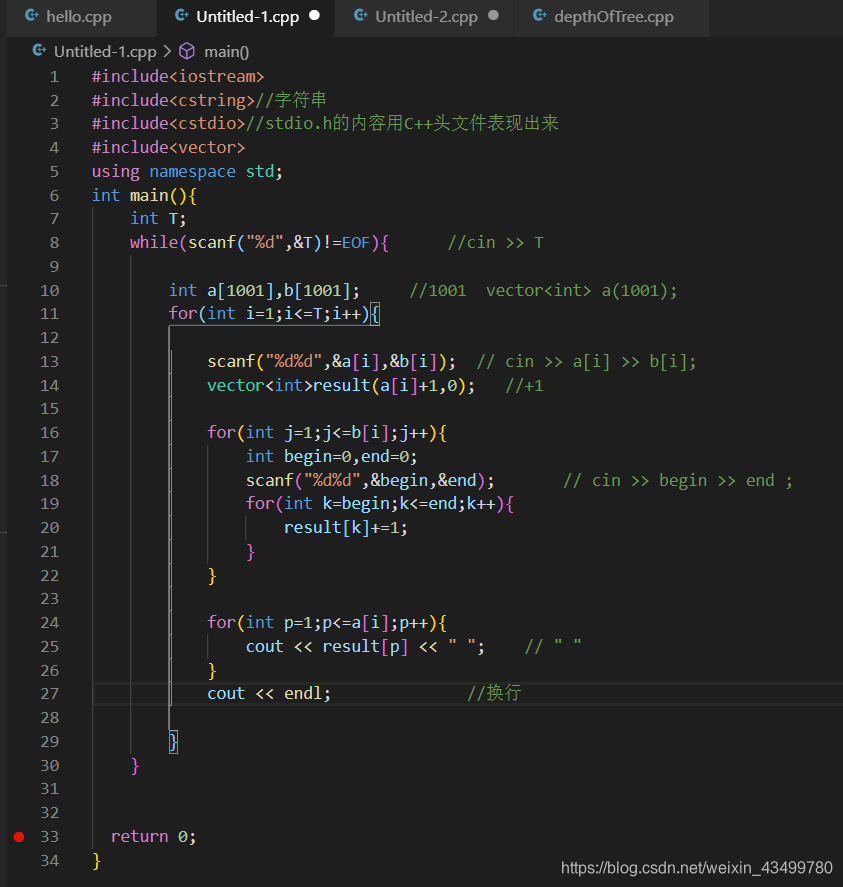Click the C++ file icon on Untitled-2.cpp tab

pyautogui.click(x=361, y=16)
